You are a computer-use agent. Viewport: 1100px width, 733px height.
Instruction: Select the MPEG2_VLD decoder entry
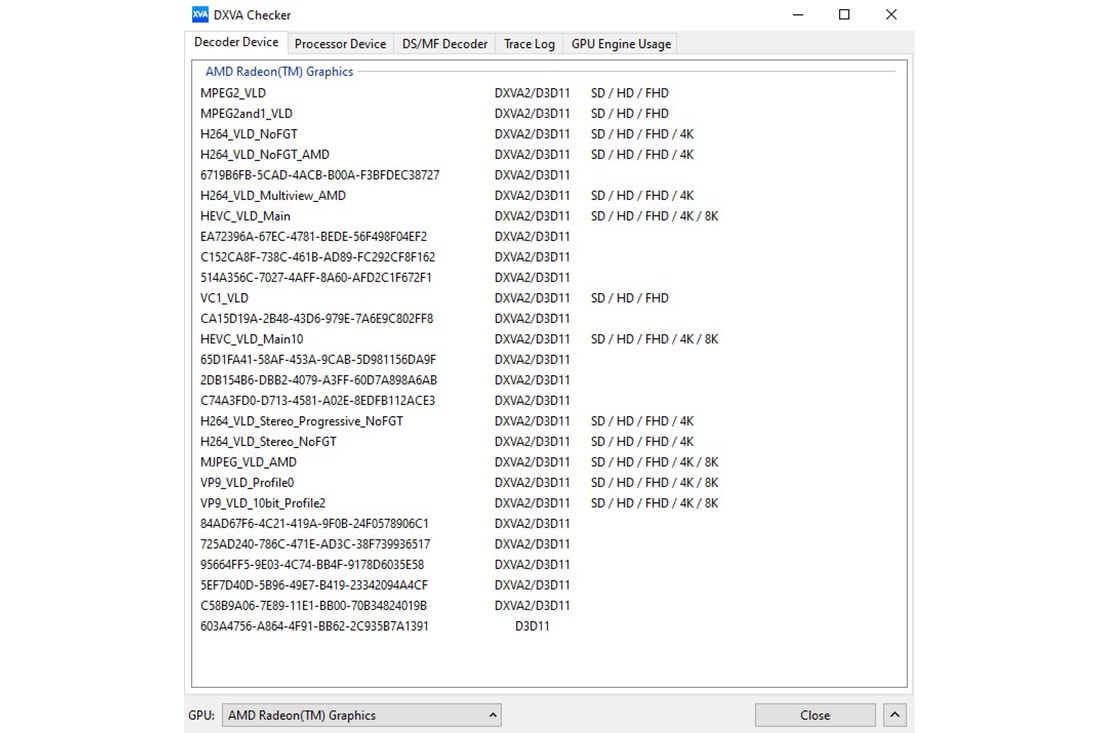pos(233,93)
